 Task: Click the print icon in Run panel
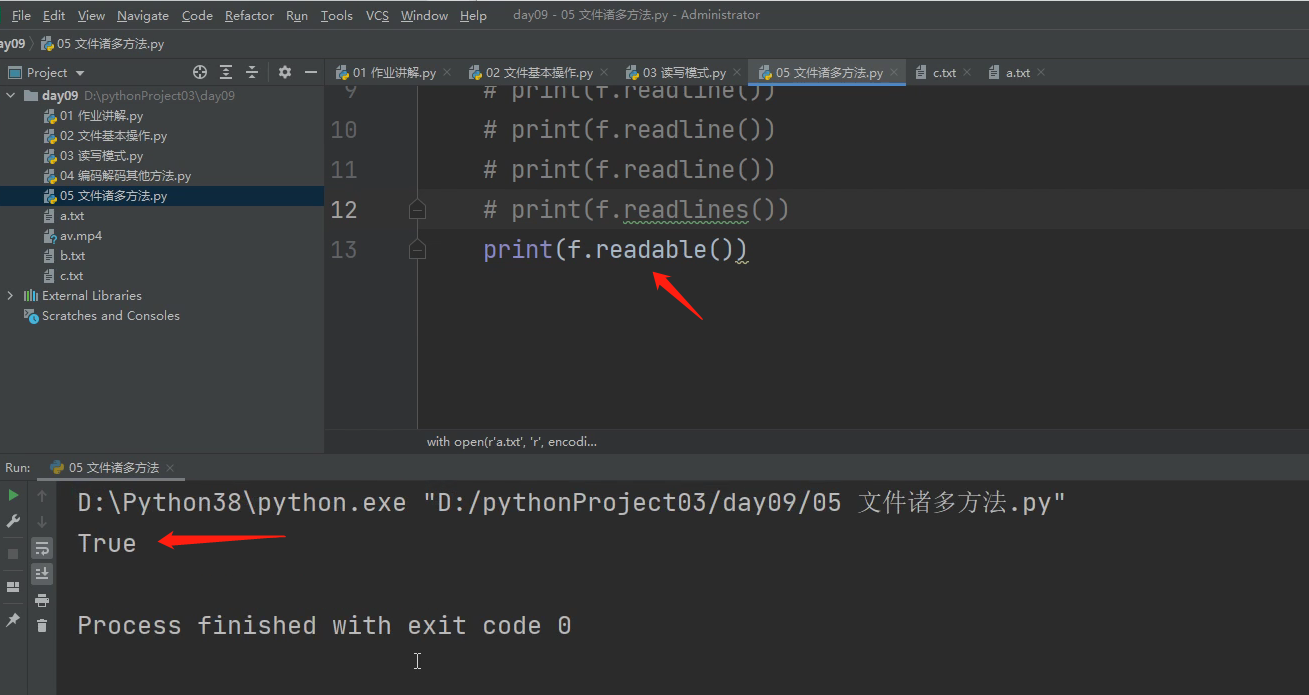(x=42, y=600)
